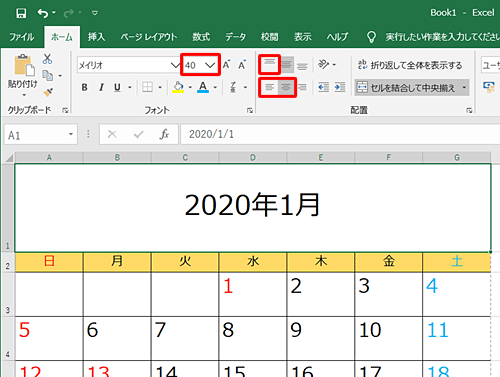The height and width of the screenshot is (377, 500).
Task: Apply cell borders icon
Action: coord(147,87)
